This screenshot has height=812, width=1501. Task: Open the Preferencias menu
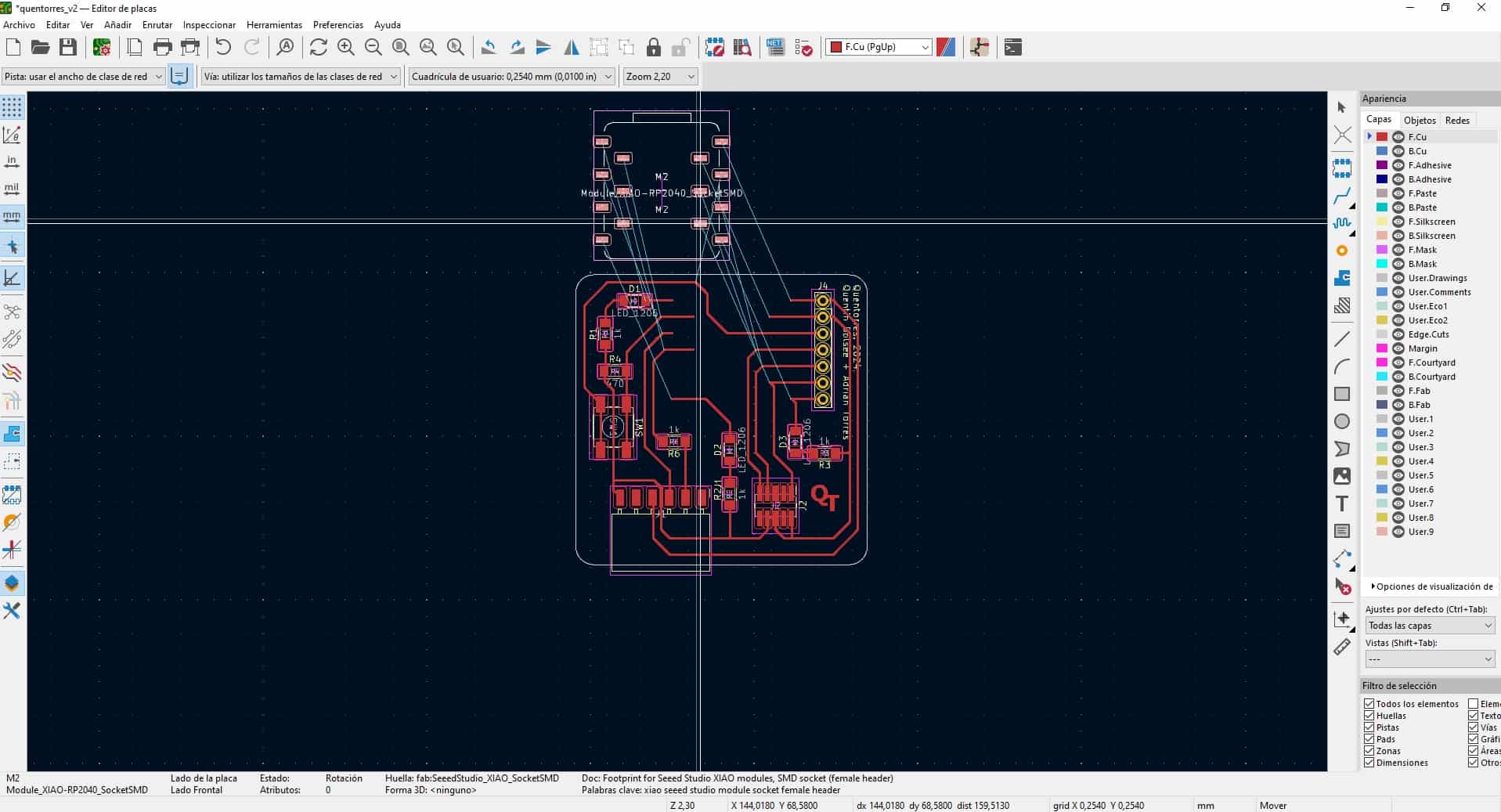pos(338,25)
